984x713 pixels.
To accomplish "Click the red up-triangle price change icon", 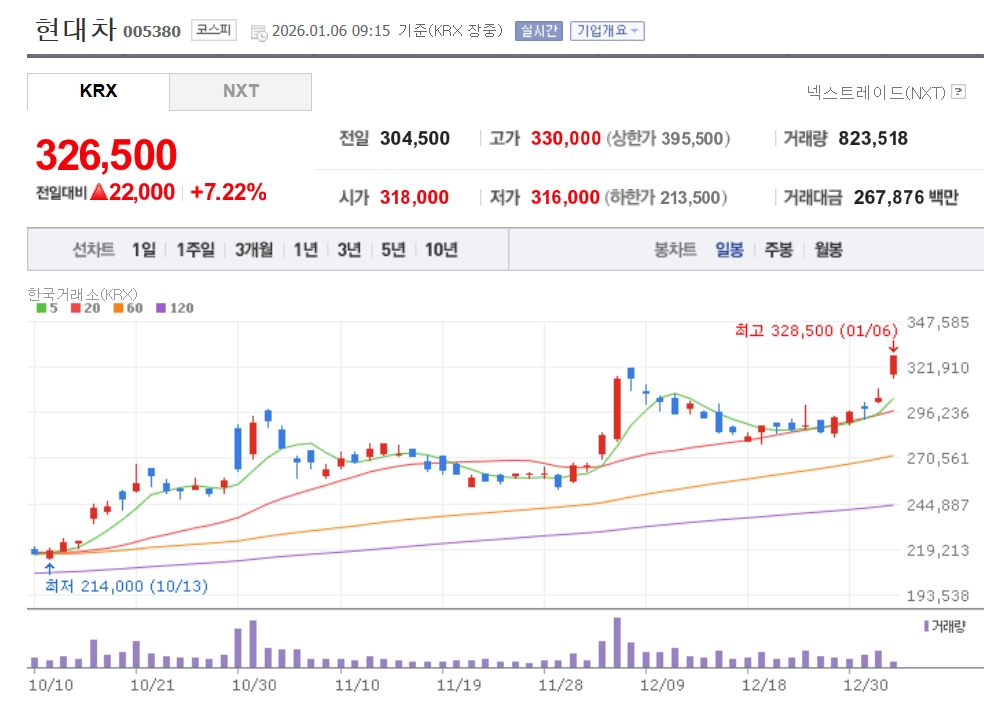I will pyautogui.click(x=98, y=193).
